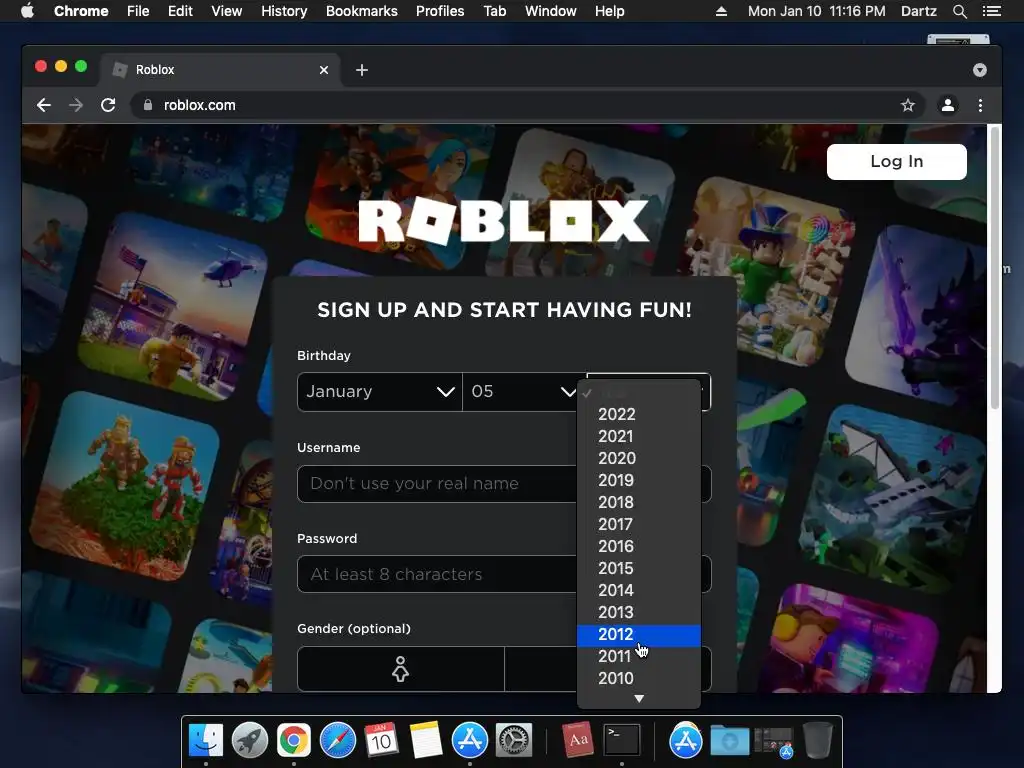Open the Profiles menu
The width and height of the screenshot is (1024, 768).
click(x=440, y=11)
